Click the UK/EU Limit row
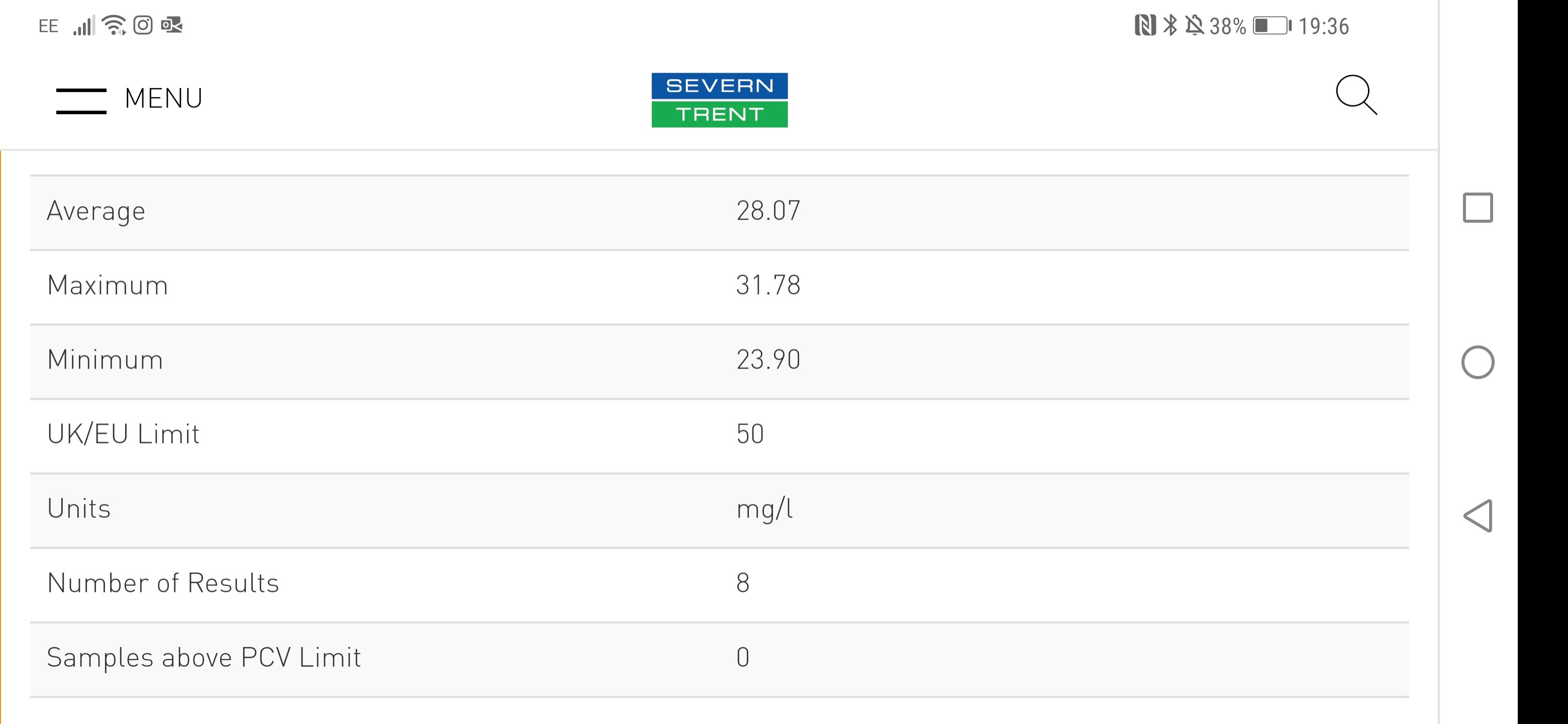Viewport: 1568px width, 724px height. [x=720, y=436]
